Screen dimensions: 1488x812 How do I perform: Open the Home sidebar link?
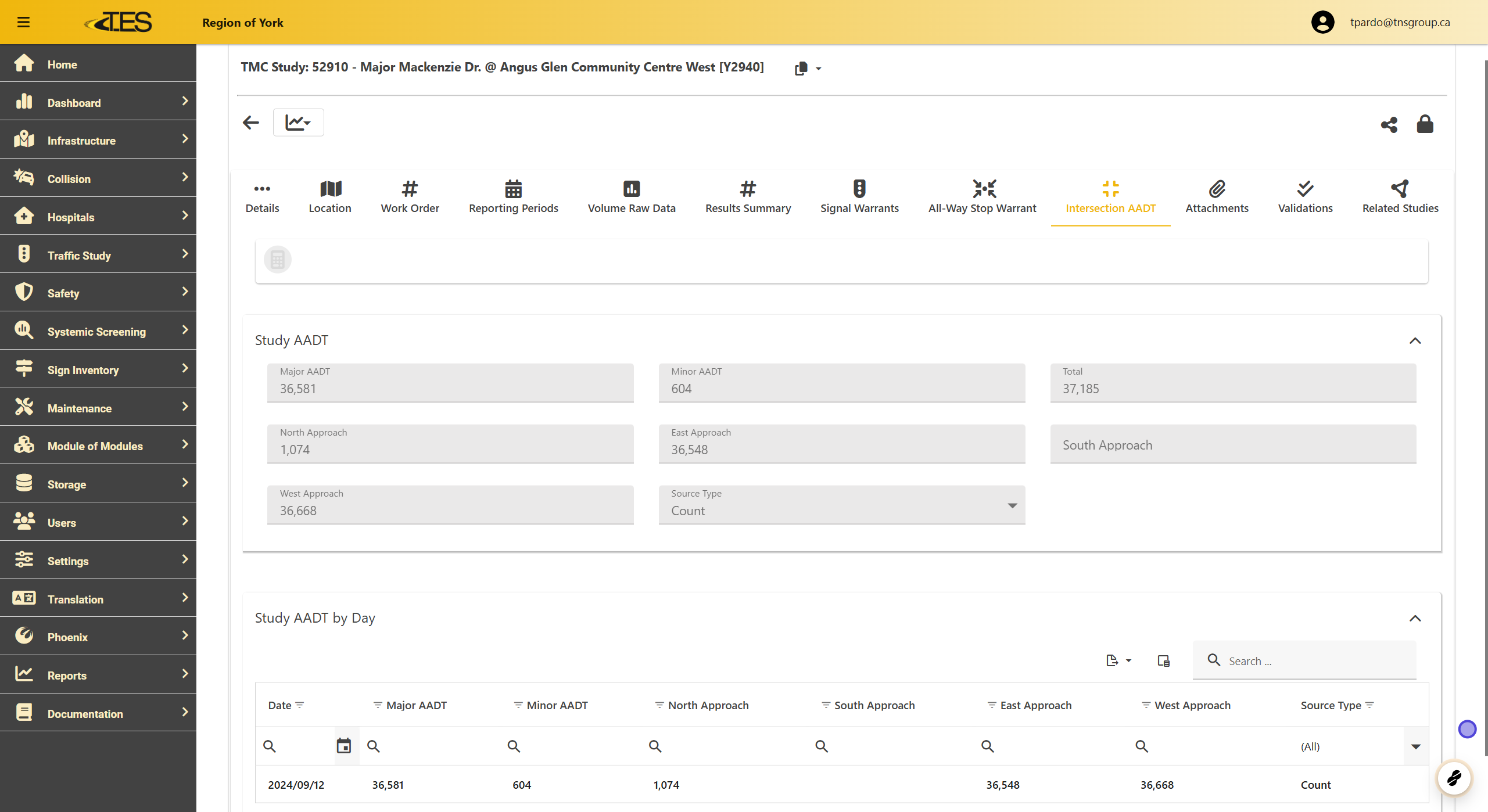coord(62,64)
